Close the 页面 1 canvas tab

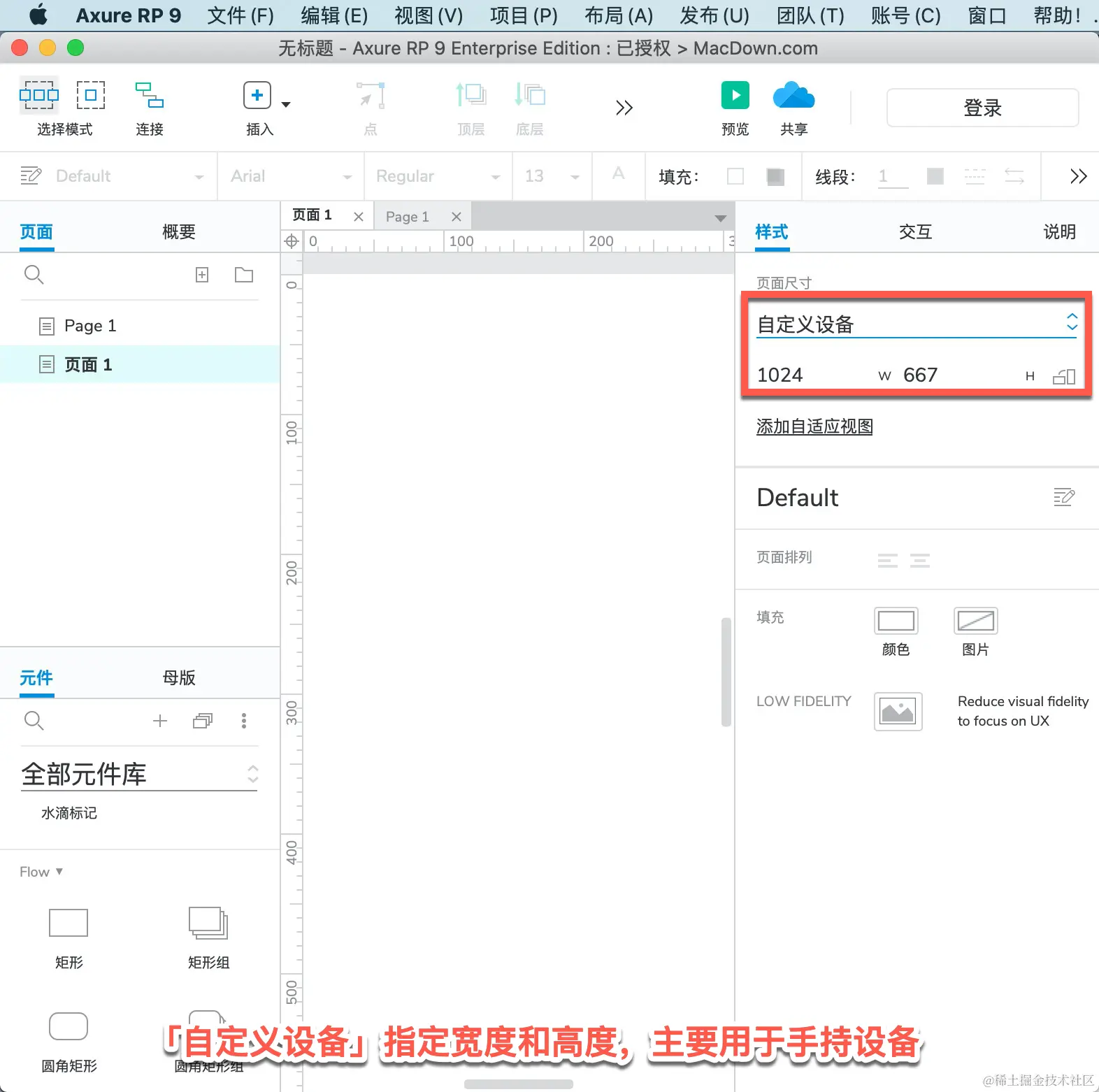pyautogui.click(x=359, y=217)
